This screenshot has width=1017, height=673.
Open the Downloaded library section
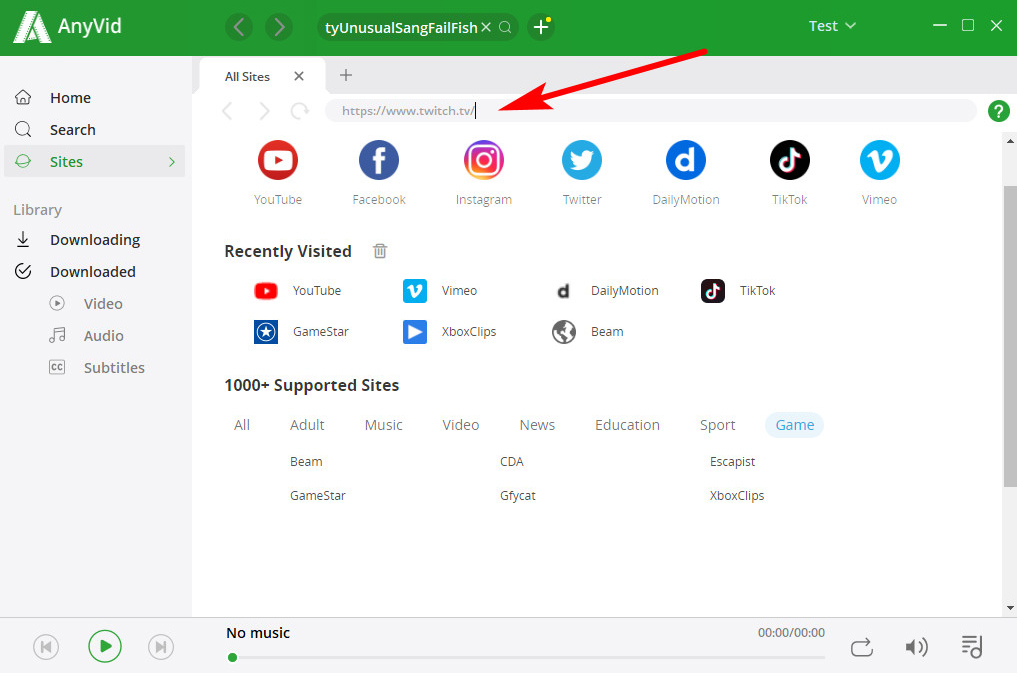click(95, 272)
